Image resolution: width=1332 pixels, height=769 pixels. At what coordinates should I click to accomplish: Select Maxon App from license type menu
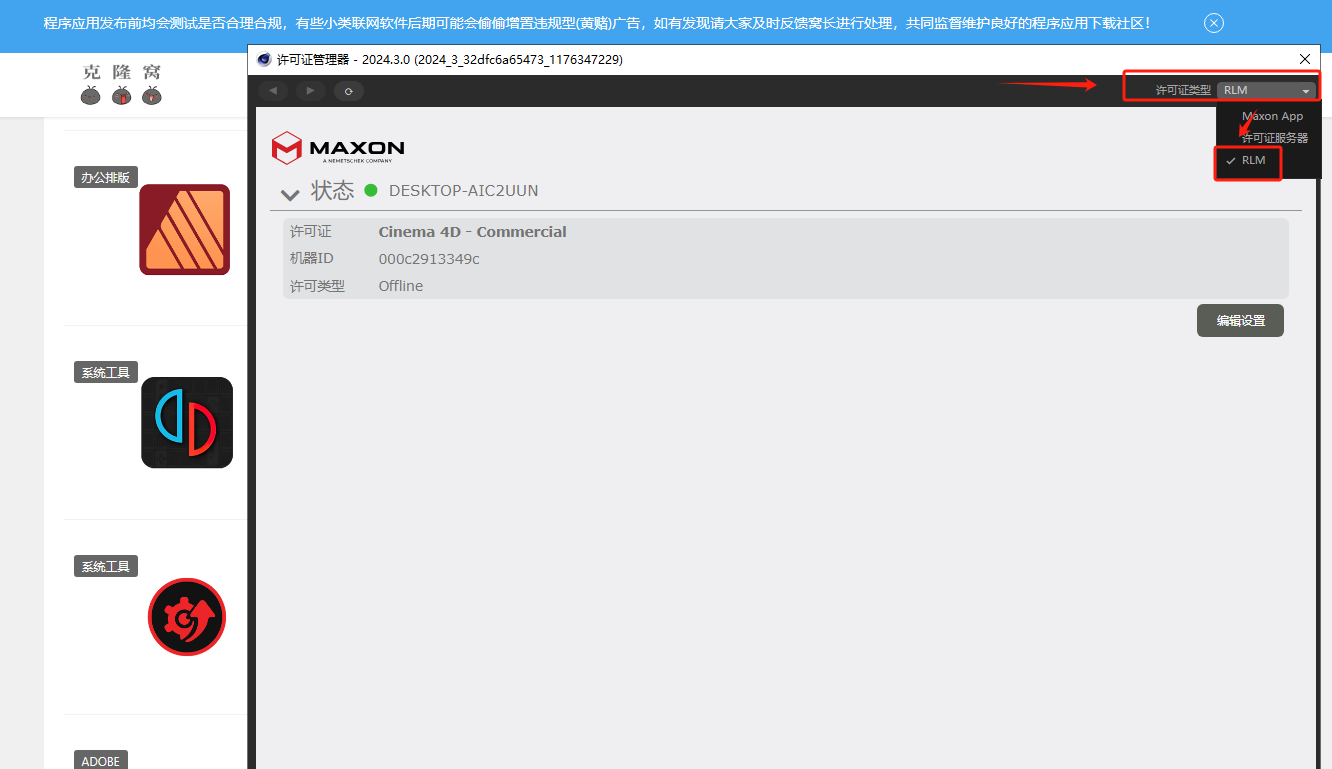pos(1272,116)
